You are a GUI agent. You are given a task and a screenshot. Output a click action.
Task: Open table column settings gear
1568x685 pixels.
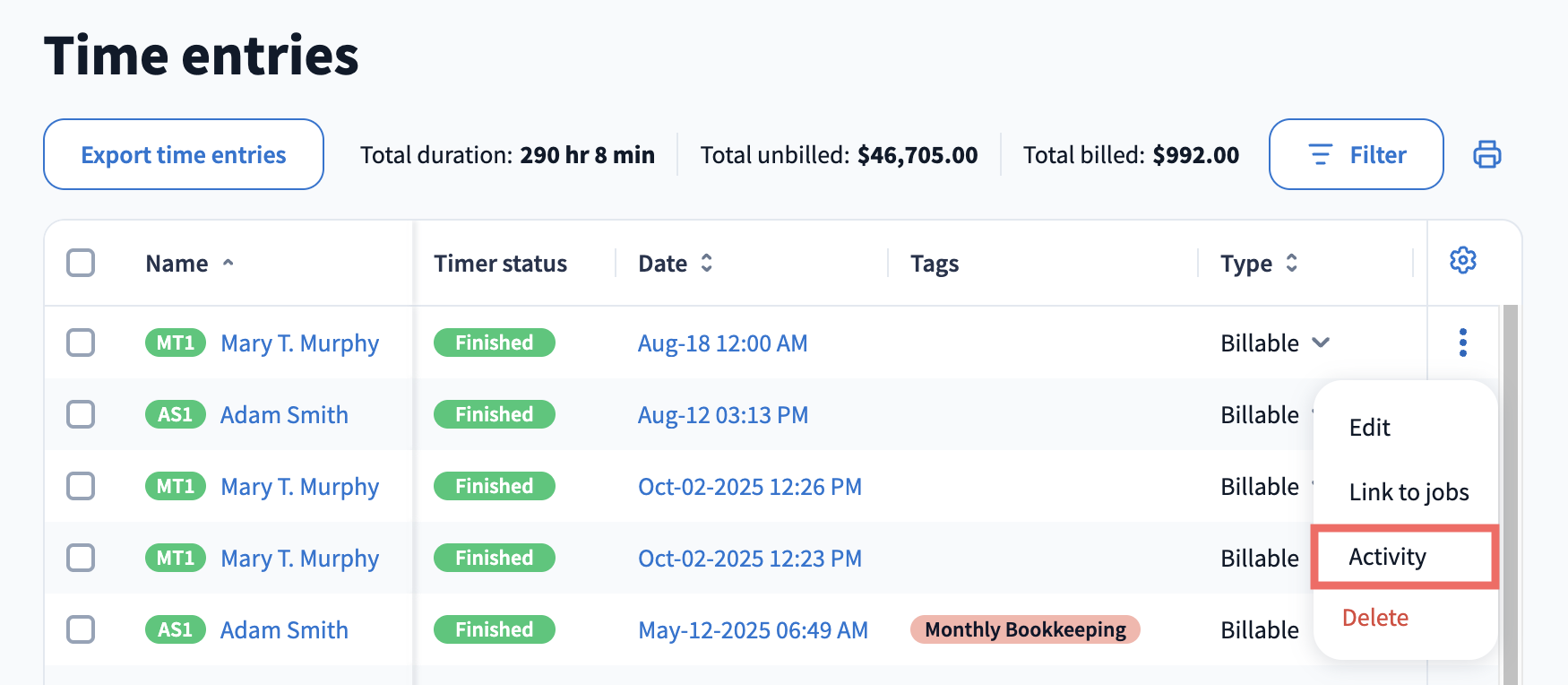pyautogui.click(x=1463, y=261)
